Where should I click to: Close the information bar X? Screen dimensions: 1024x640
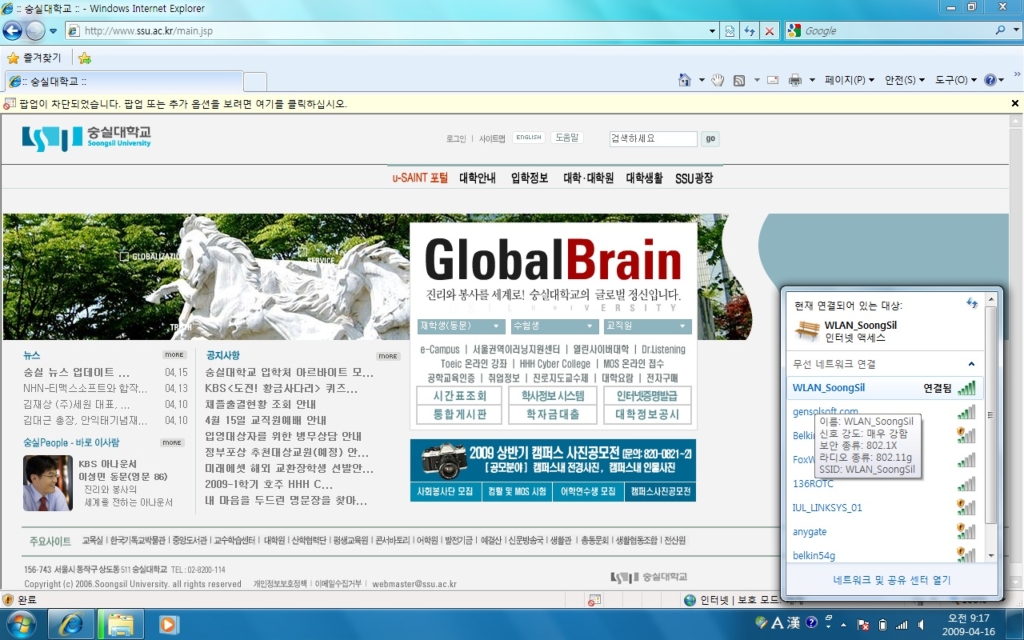(x=1015, y=103)
